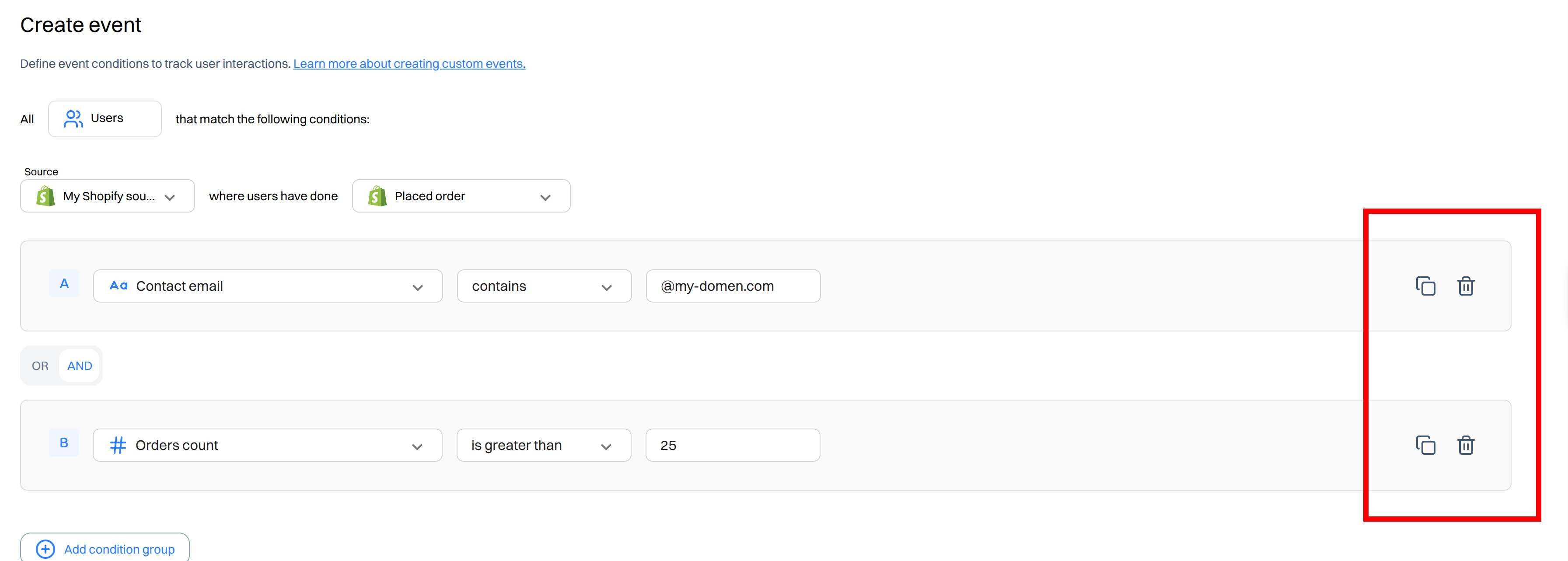This screenshot has width=1568, height=561.
Task: Click the Source label text
Action: 42,171
